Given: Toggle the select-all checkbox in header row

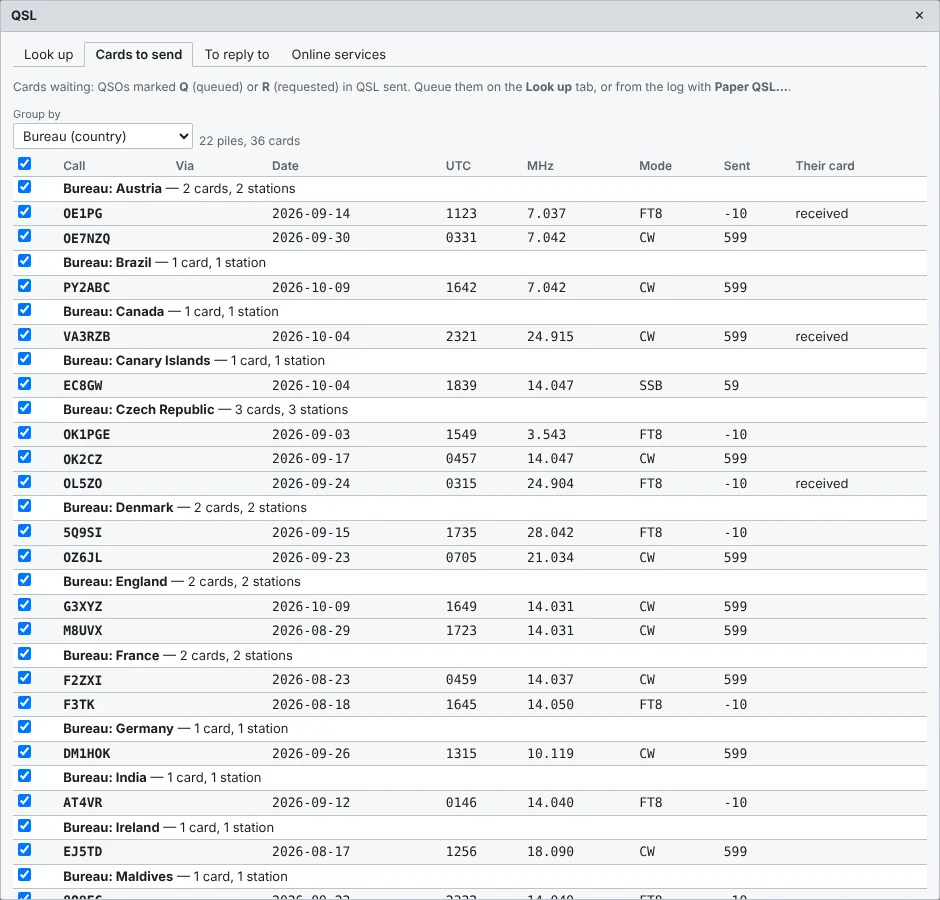Looking at the screenshot, I should pyautogui.click(x=25, y=164).
